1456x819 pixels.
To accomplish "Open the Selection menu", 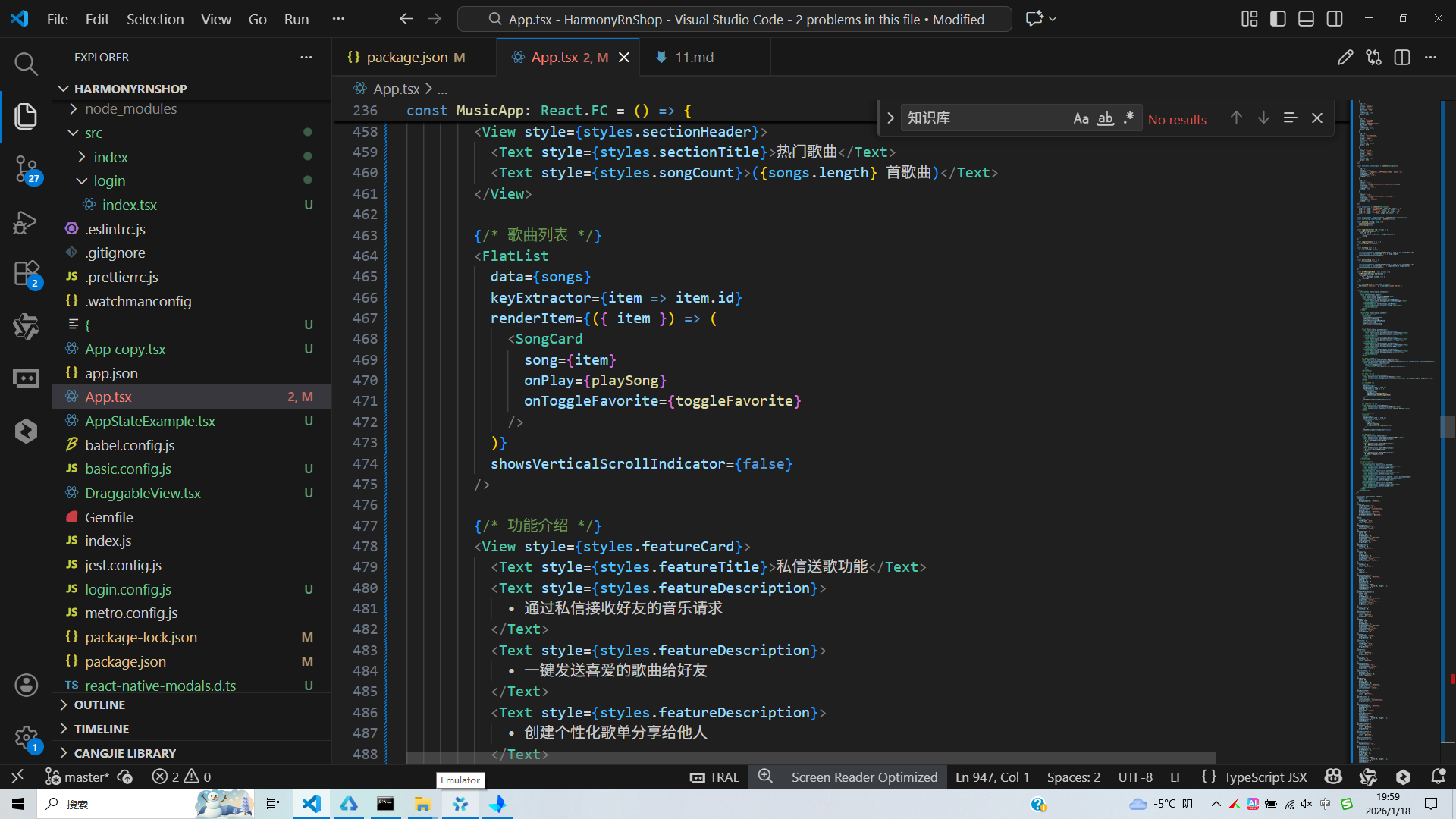I will pos(155,19).
